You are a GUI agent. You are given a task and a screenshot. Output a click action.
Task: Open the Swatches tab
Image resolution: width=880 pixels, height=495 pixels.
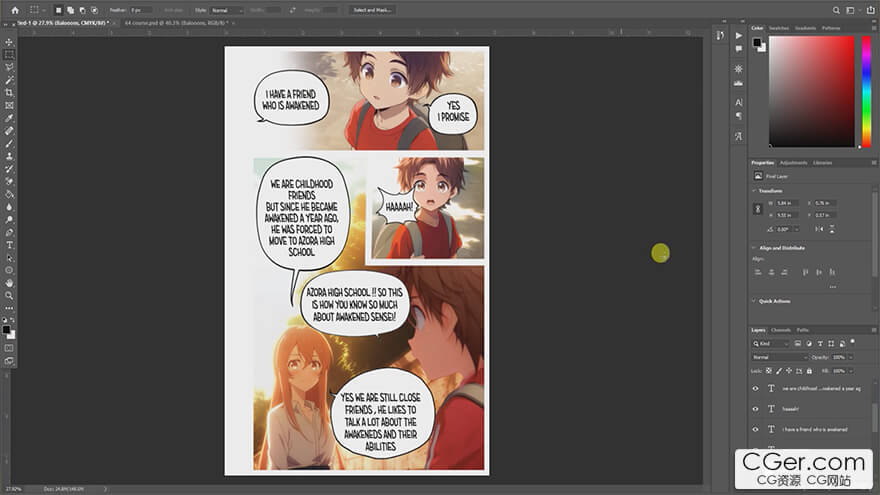click(778, 28)
